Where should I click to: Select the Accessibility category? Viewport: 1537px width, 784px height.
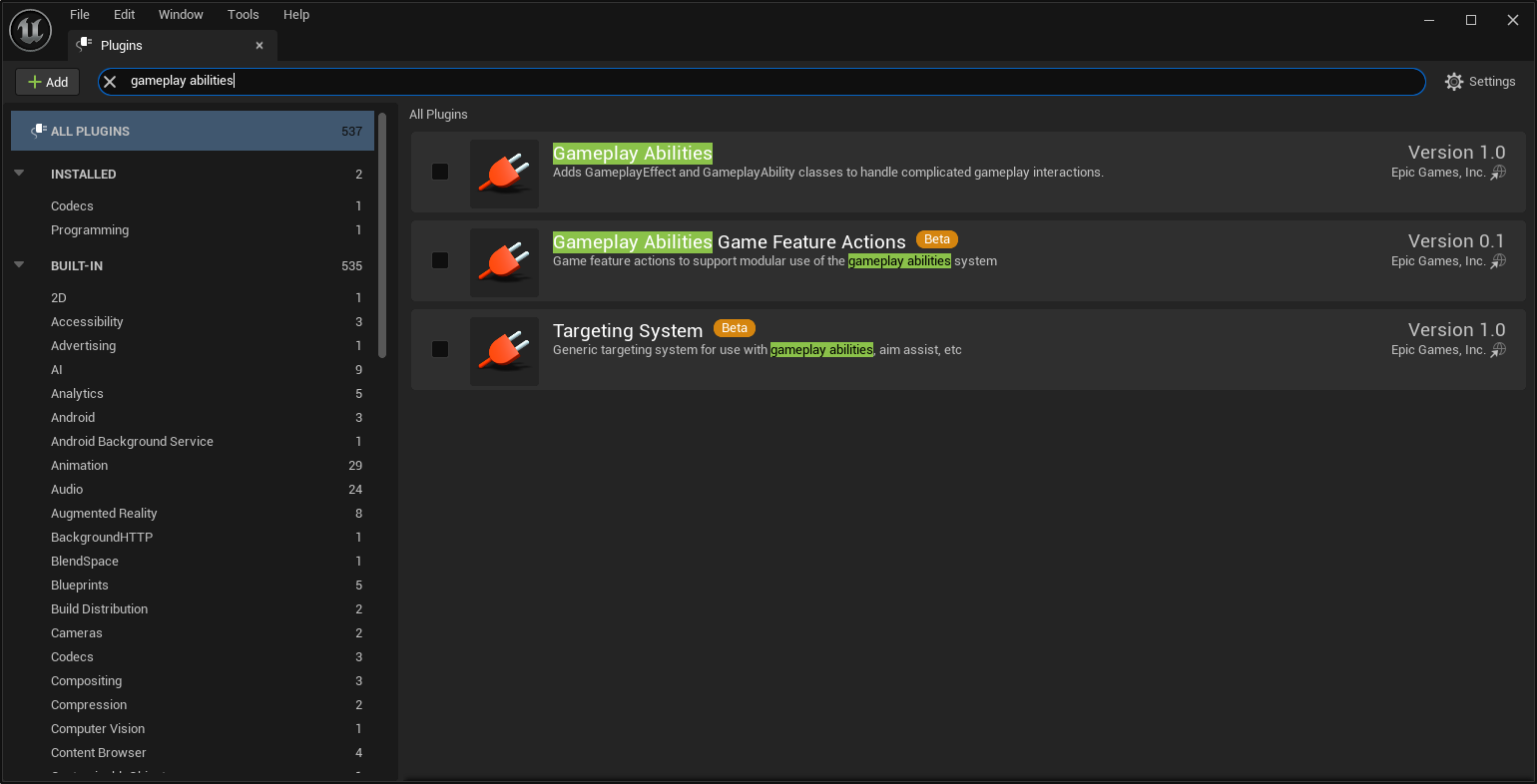(193, 321)
